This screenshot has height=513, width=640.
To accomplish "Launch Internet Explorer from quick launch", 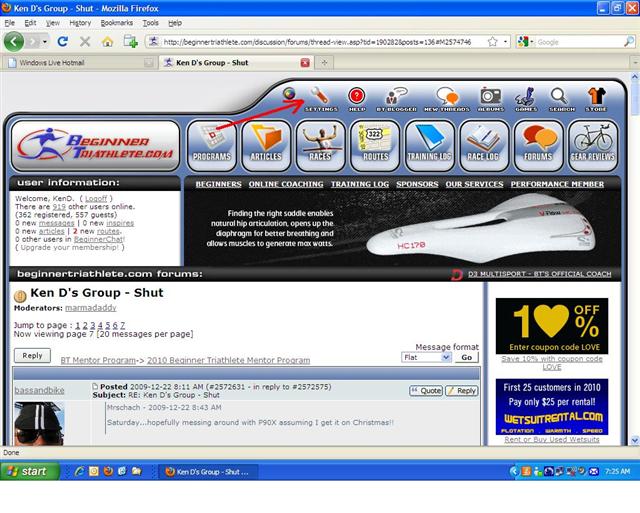I will 80,471.
